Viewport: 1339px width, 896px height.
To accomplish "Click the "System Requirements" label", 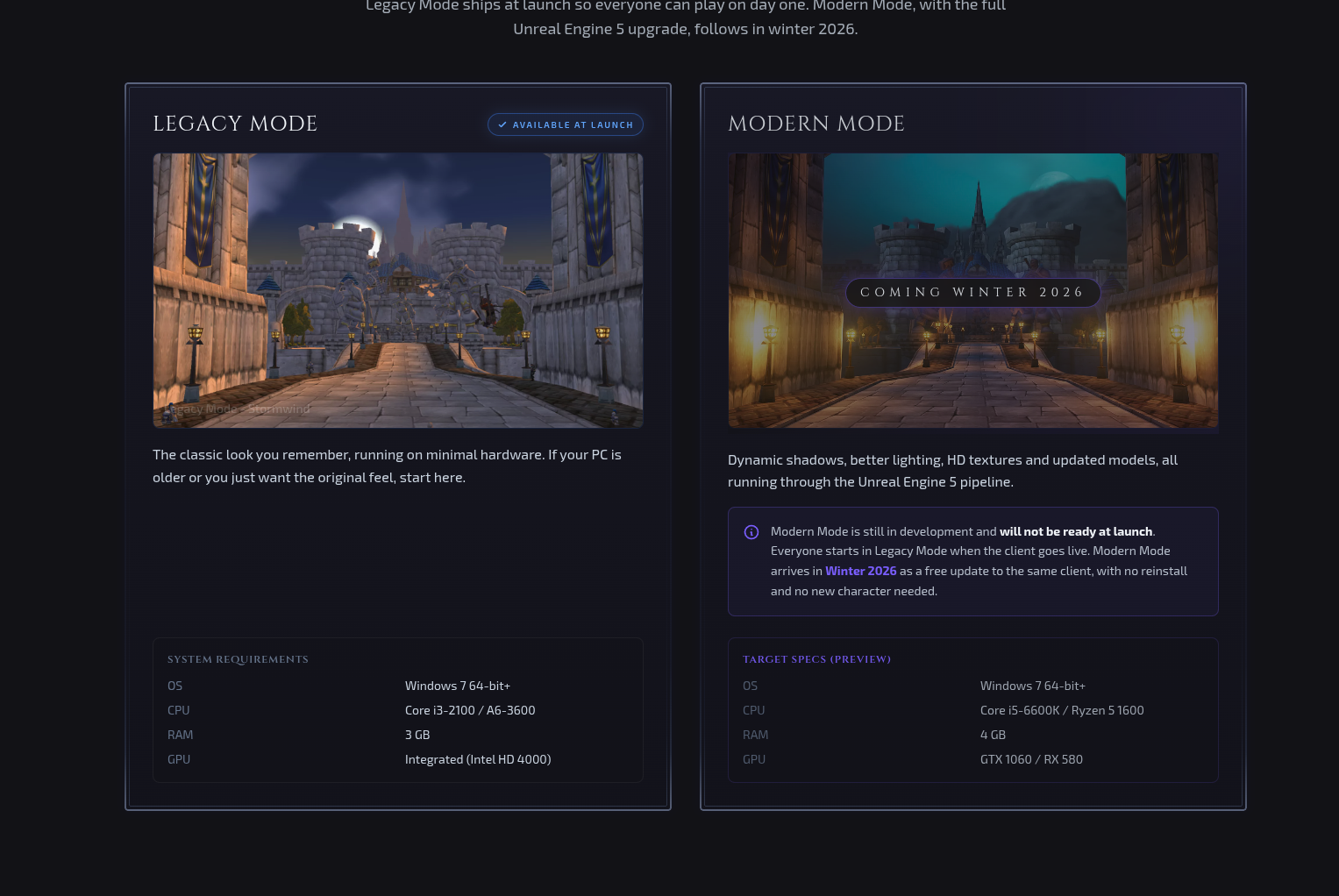I will 238,659.
